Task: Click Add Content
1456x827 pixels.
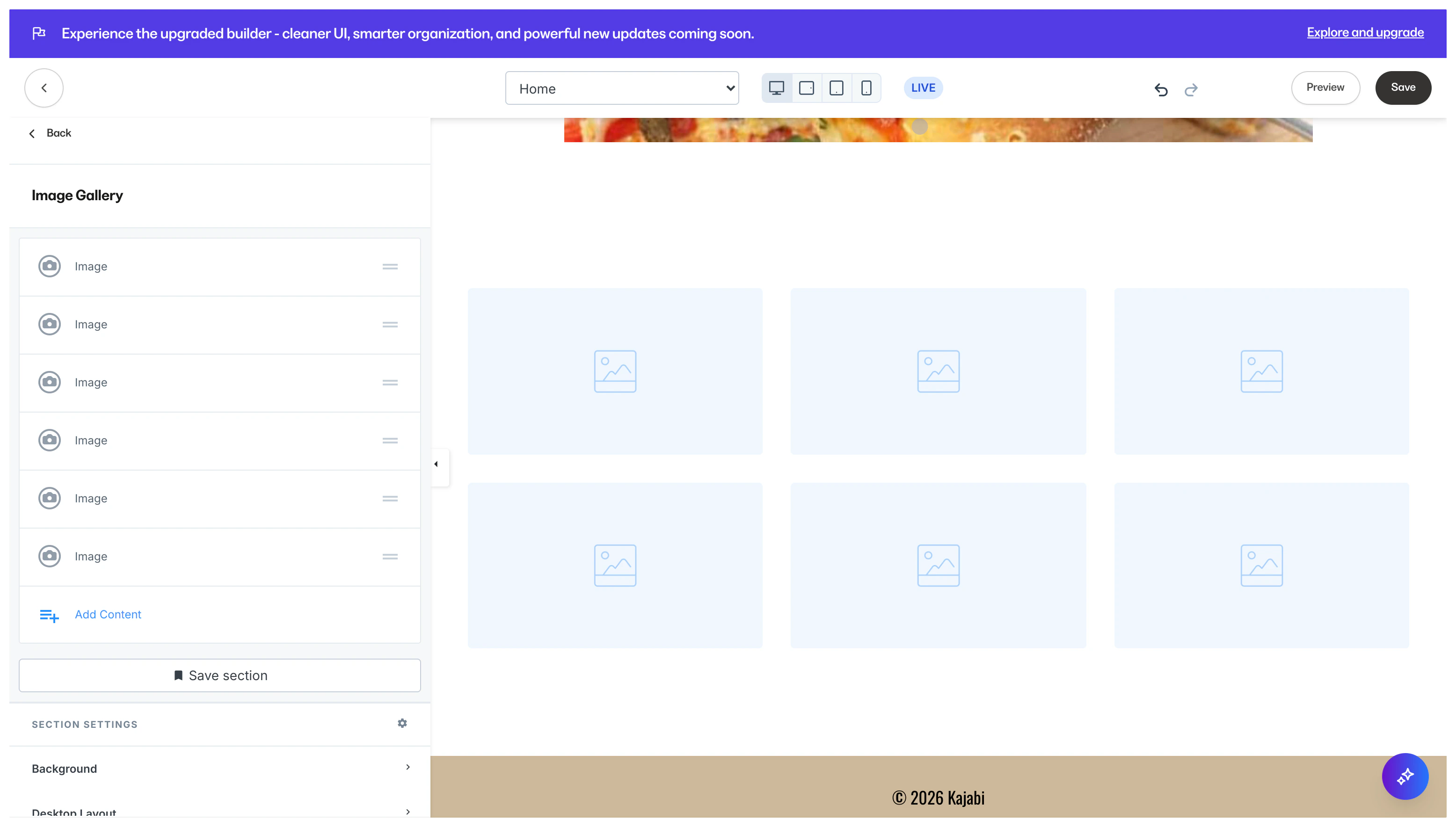Action: (x=107, y=614)
